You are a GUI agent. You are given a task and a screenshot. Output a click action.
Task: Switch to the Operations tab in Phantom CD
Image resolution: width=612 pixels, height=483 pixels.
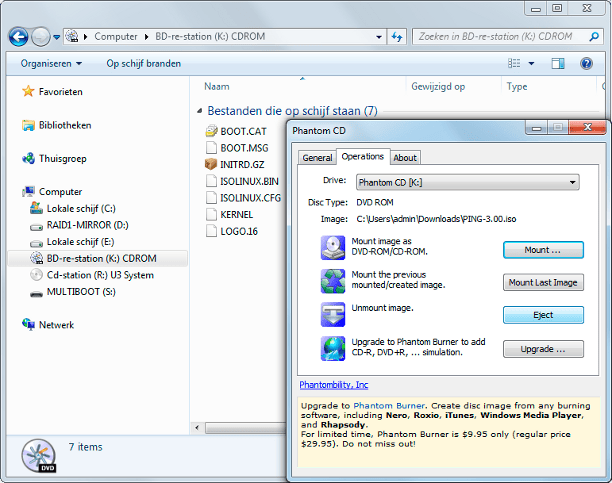point(363,156)
